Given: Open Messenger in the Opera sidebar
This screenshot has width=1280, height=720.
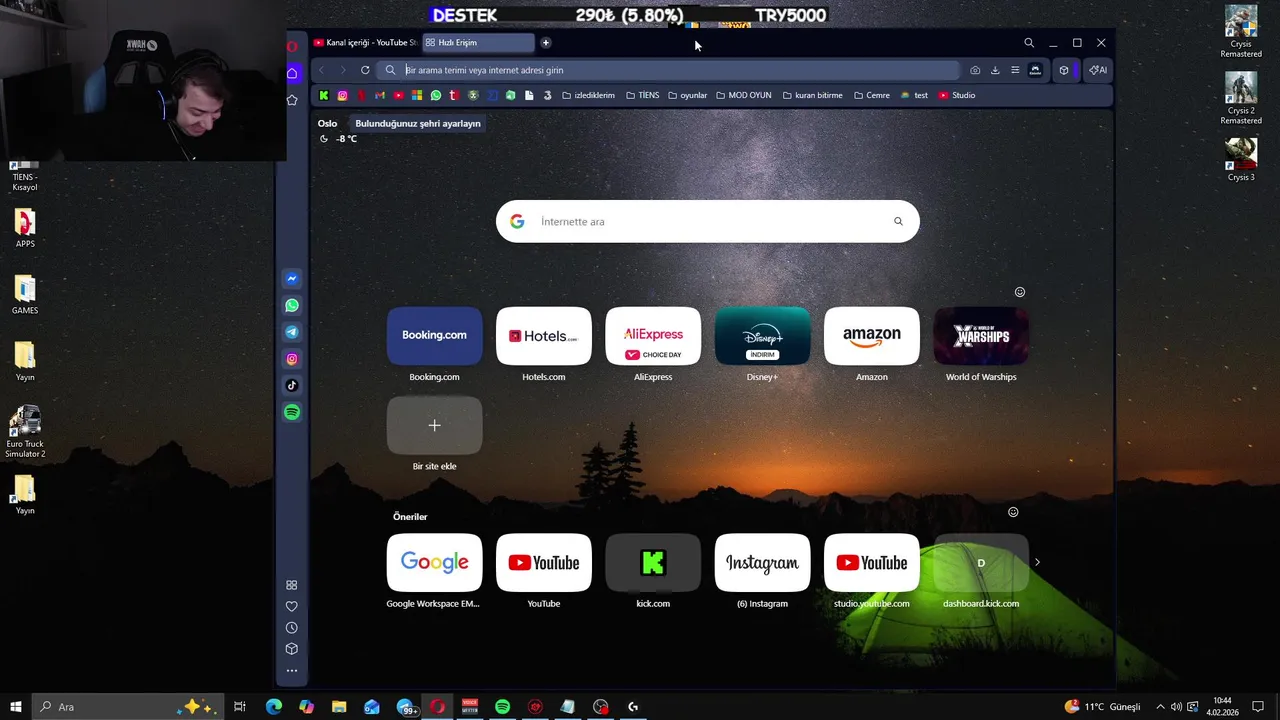Looking at the screenshot, I should coord(292,279).
